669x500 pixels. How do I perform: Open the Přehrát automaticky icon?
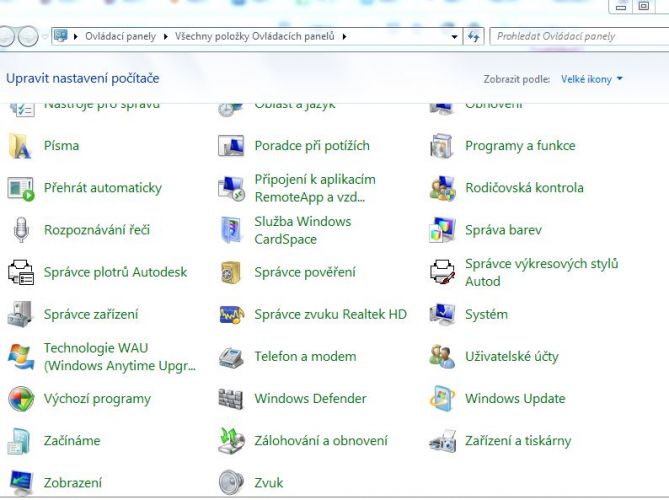pos(20,188)
